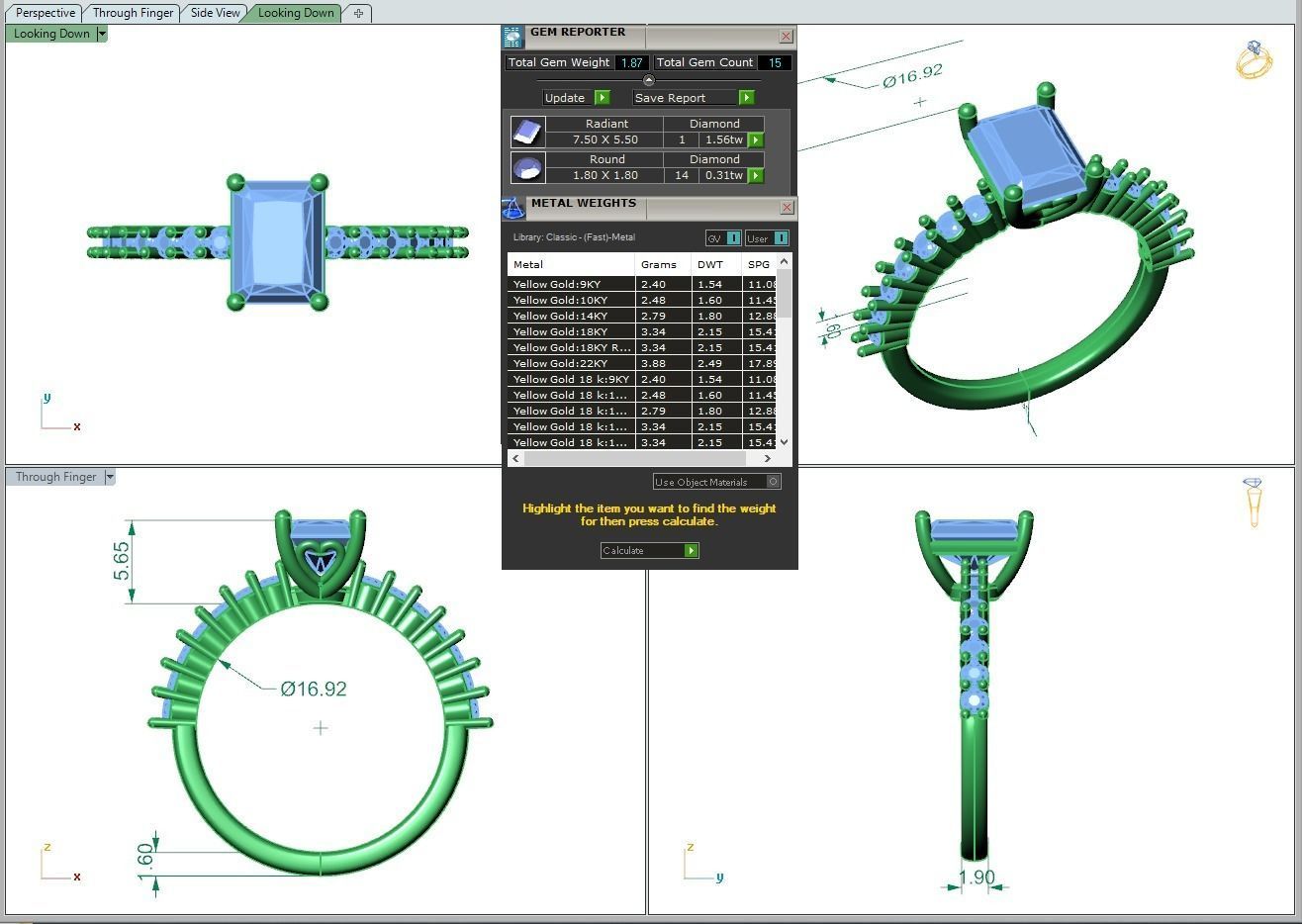Add a new viewport tab with plus

pyautogui.click(x=358, y=13)
